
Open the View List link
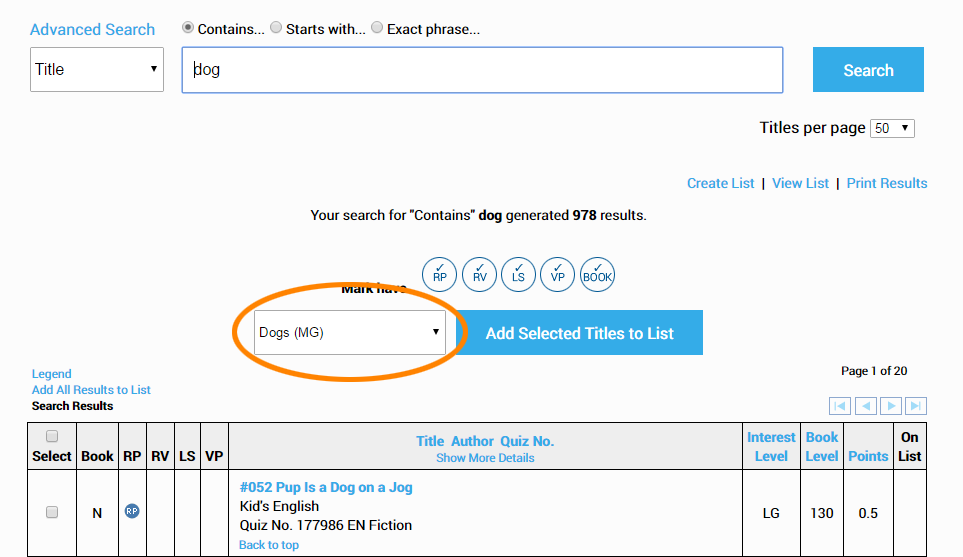pyautogui.click(x=800, y=183)
